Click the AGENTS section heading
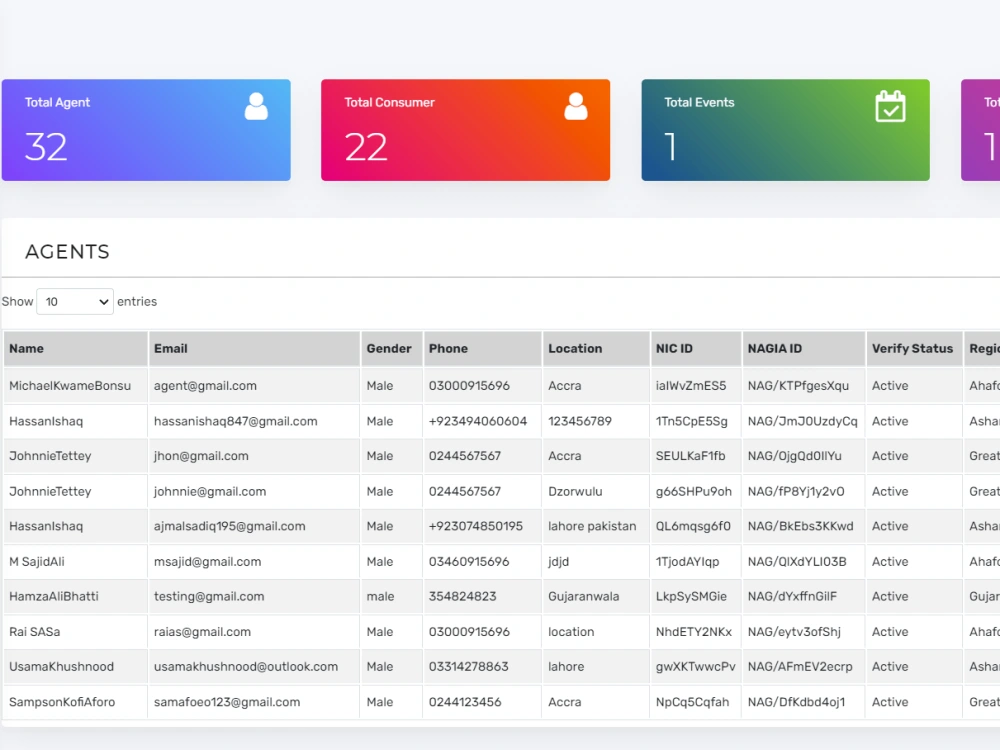The image size is (1000, 750). (x=68, y=252)
